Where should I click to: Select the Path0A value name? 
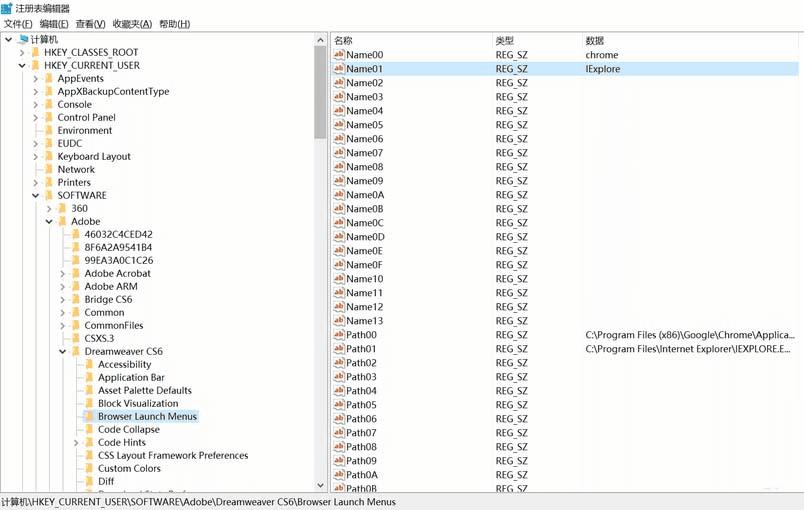point(361,475)
